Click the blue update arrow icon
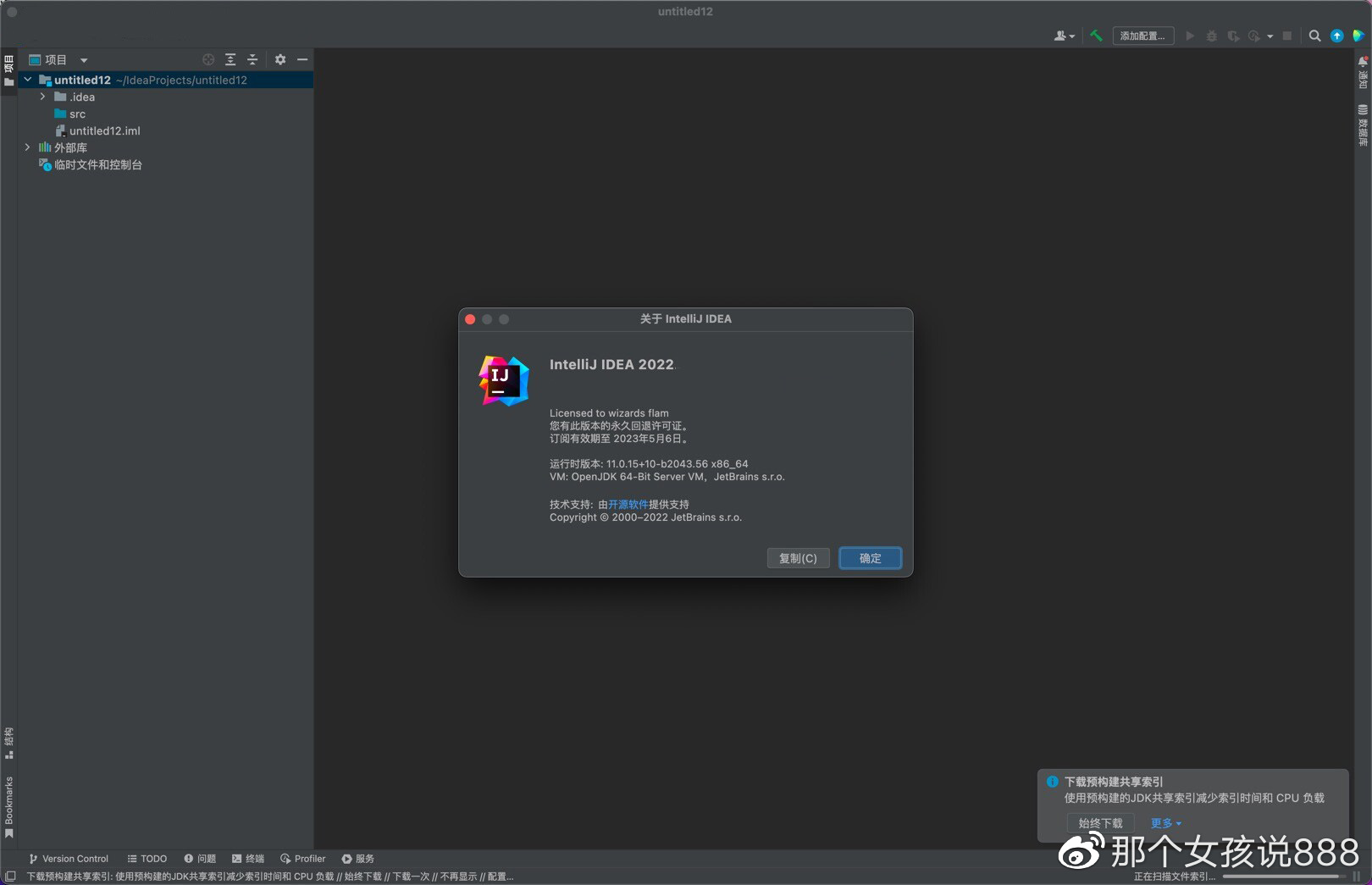Image resolution: width=1372 pixels, height=885 pixels. 1336,36
